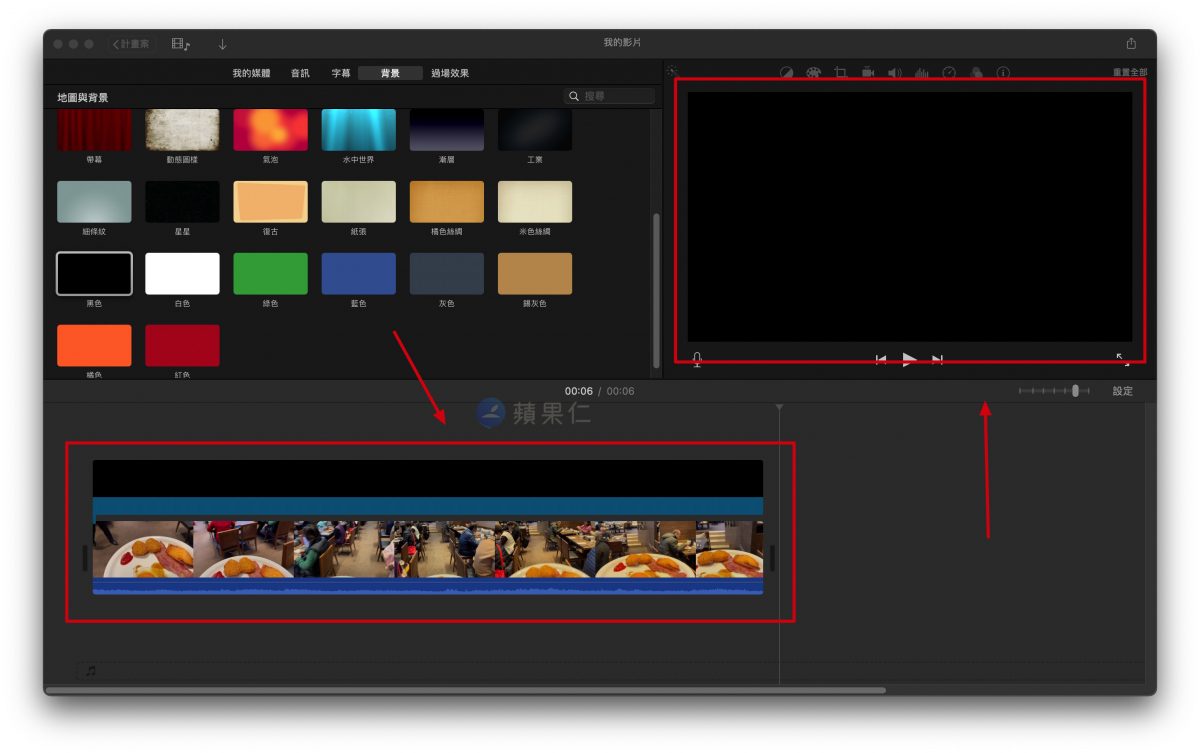1200x753 pixels.
Task: Open the color balance tool
Action: click(786, 73)
